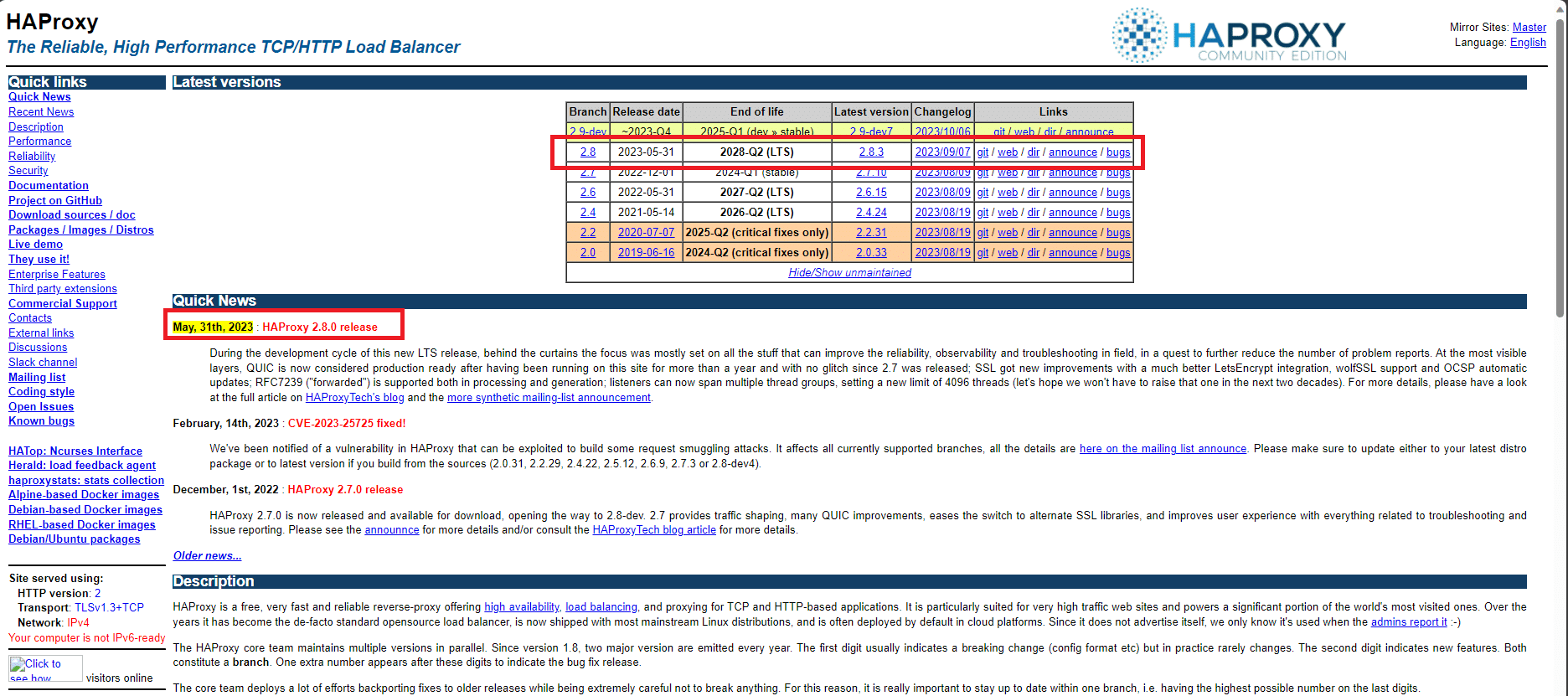The image size is (1568, 696).
Task: Open the Discussions sidebar link
Action: pos(38,347)
